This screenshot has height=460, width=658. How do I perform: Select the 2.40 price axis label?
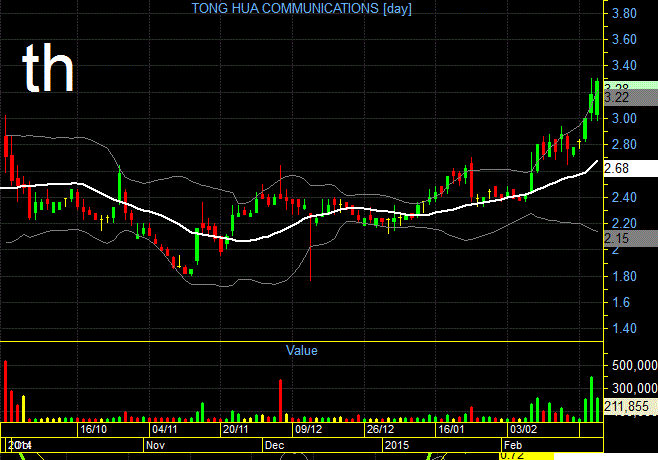[624, 197]
